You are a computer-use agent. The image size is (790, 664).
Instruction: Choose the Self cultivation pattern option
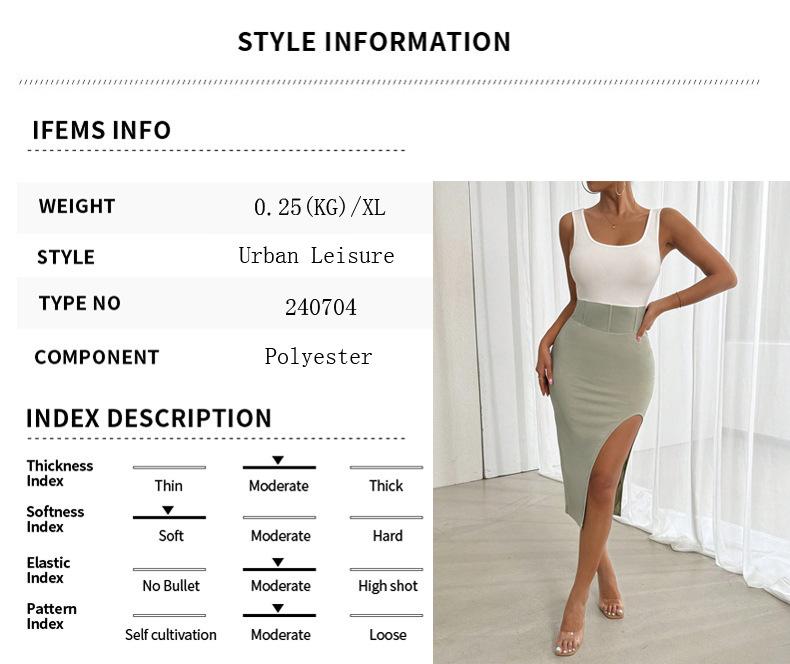click(171, 634)
